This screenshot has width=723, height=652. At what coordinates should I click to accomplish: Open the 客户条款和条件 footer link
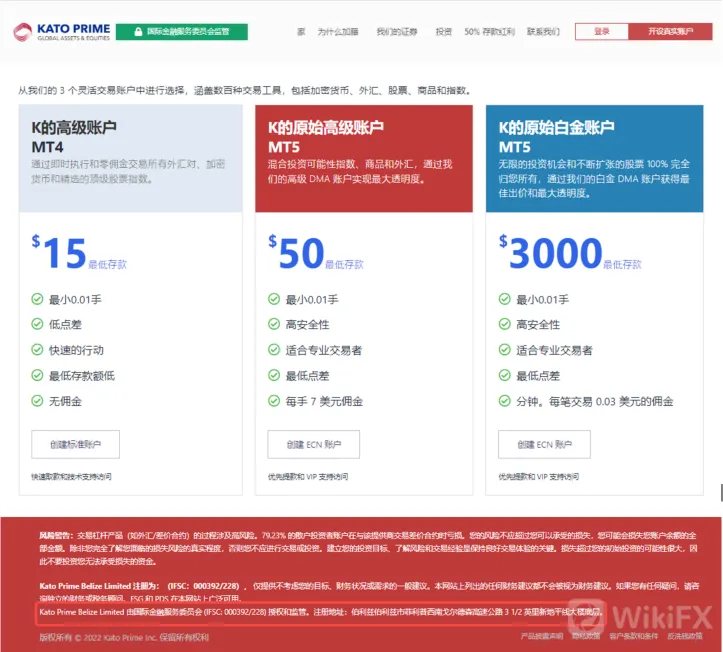(634, 636)
